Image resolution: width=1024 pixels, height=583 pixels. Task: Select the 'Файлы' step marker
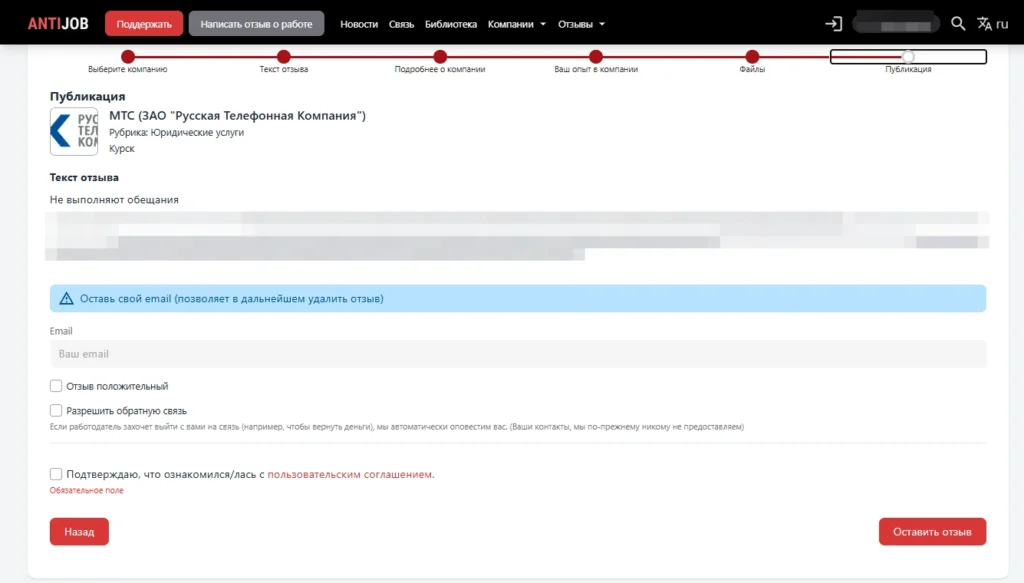[x=752, y=57]
